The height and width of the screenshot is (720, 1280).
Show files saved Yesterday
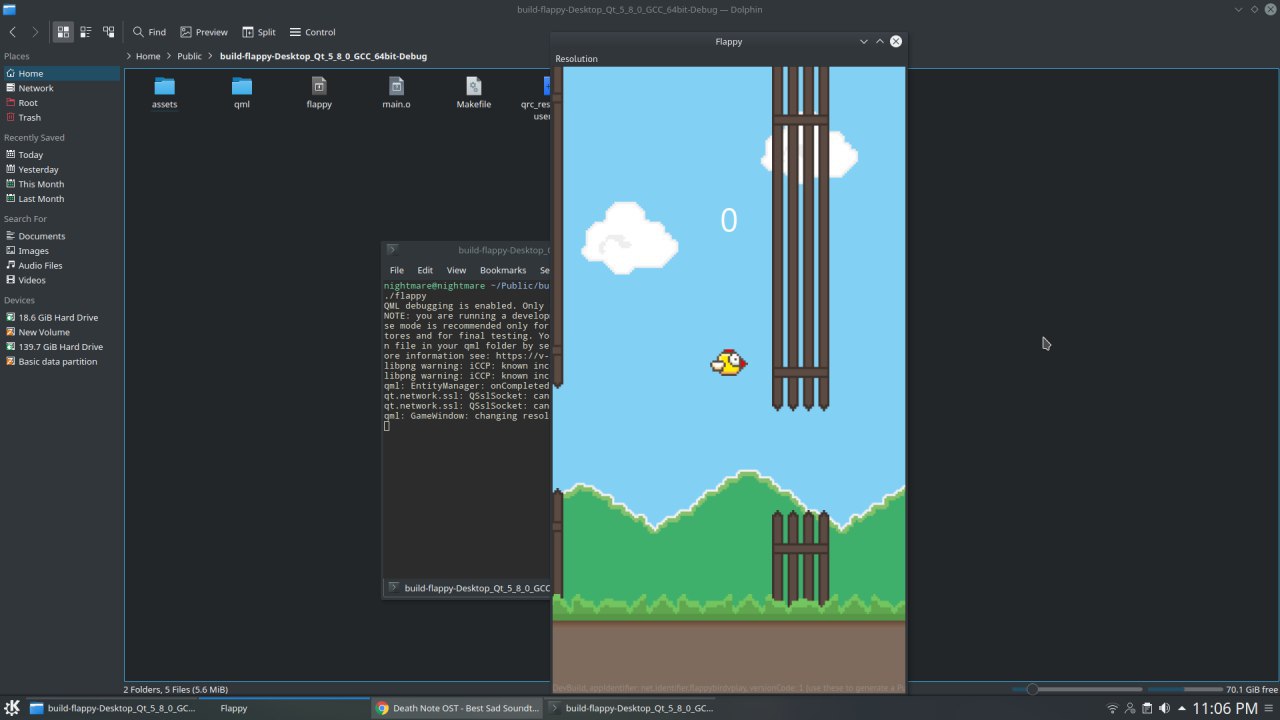[60, 169]
